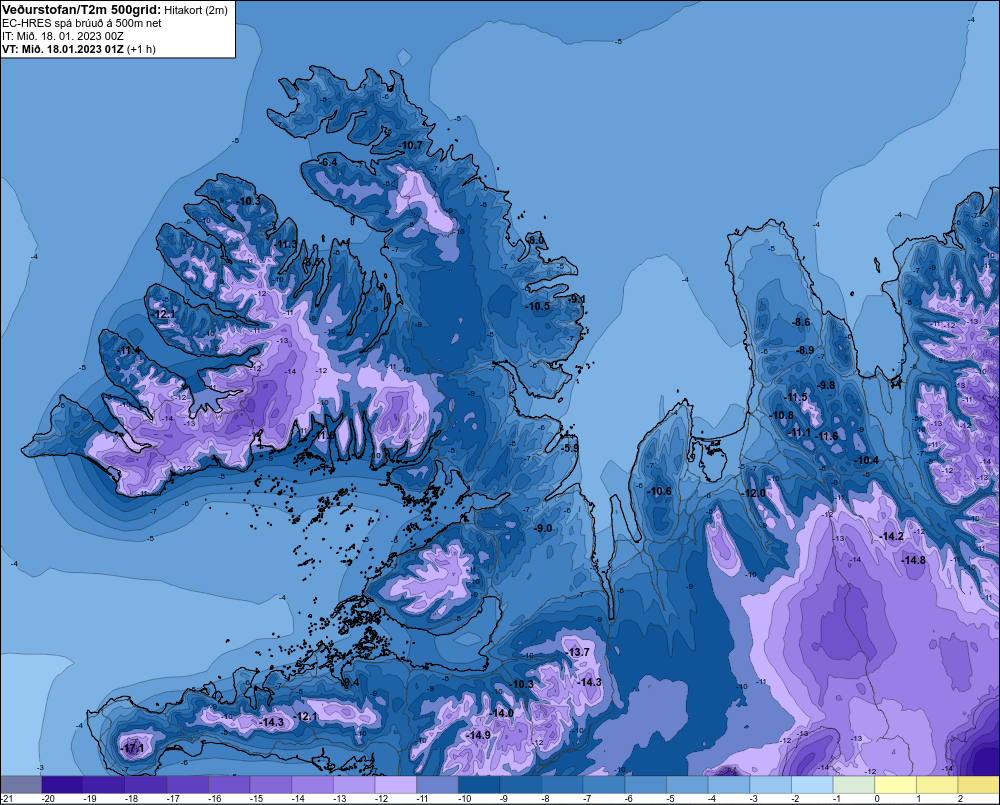Select the -14 legend color swatch
Viewport: 1000px width, 805px height.
[x=312, y=784]
